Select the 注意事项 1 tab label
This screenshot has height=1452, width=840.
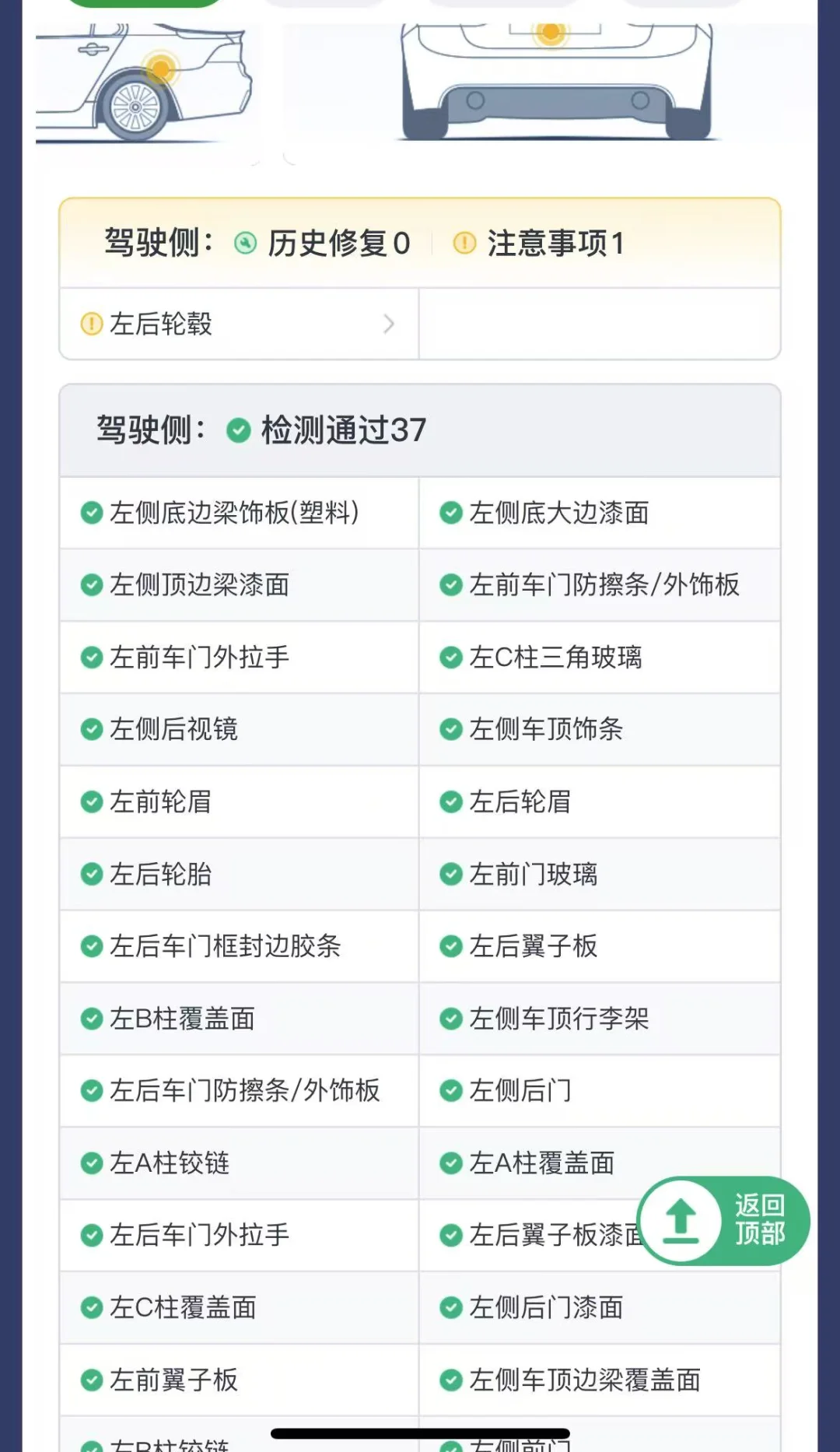coord(556,244)
